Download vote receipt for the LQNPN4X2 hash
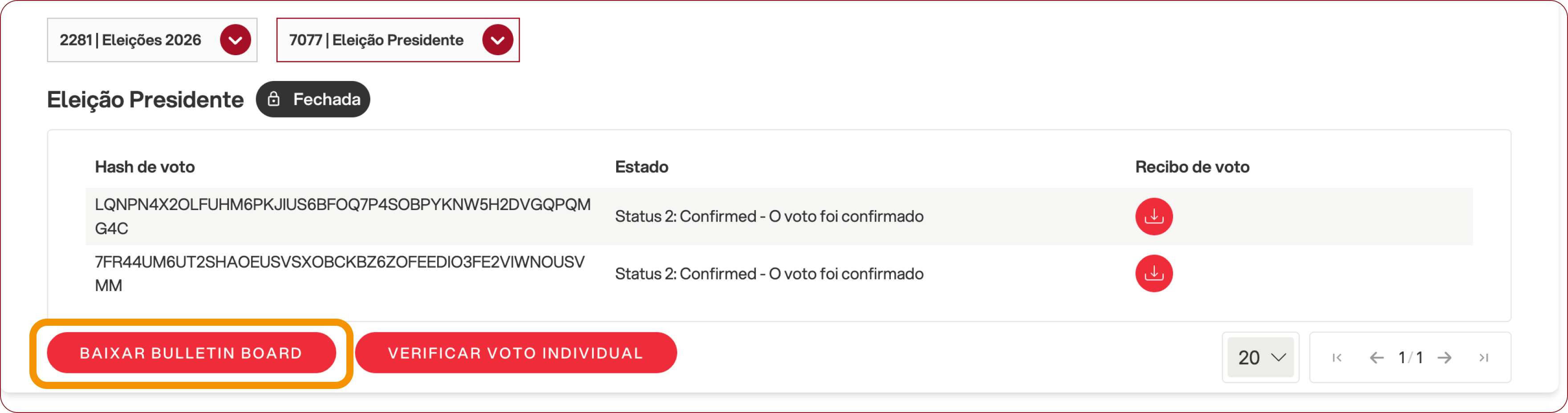 point(1154,217)
